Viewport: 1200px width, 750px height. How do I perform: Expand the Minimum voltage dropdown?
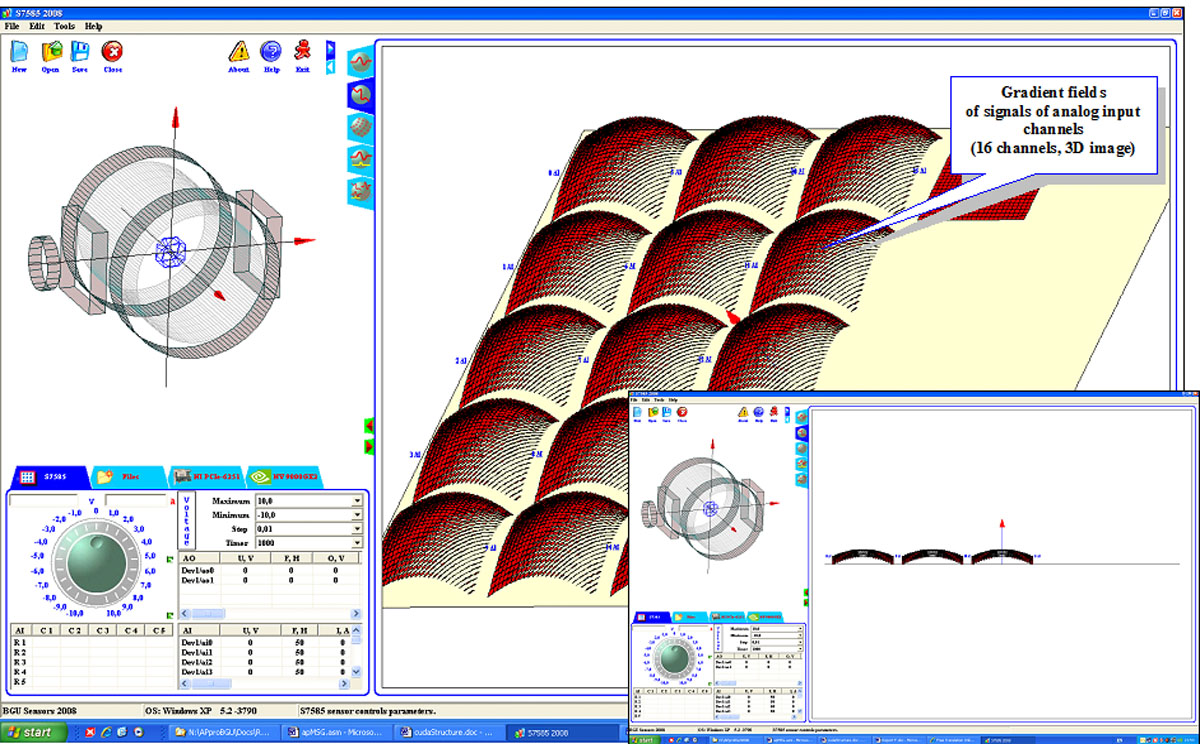(356, 514)
